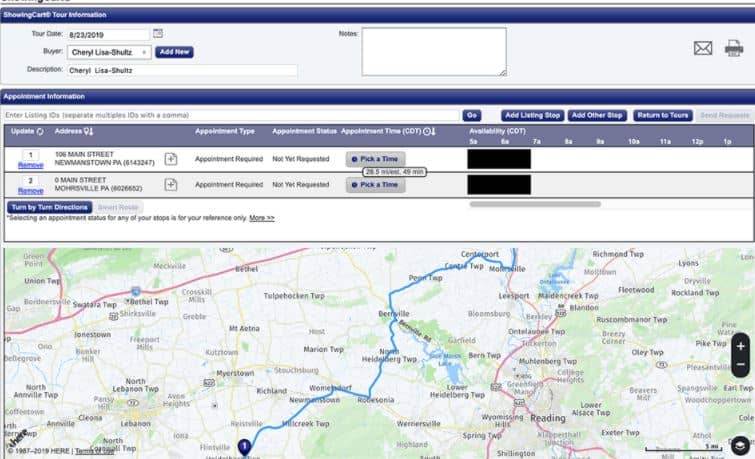Click the availability horizontal scrollbar
The image size is (755, 459).
click(x=535, y=204)
